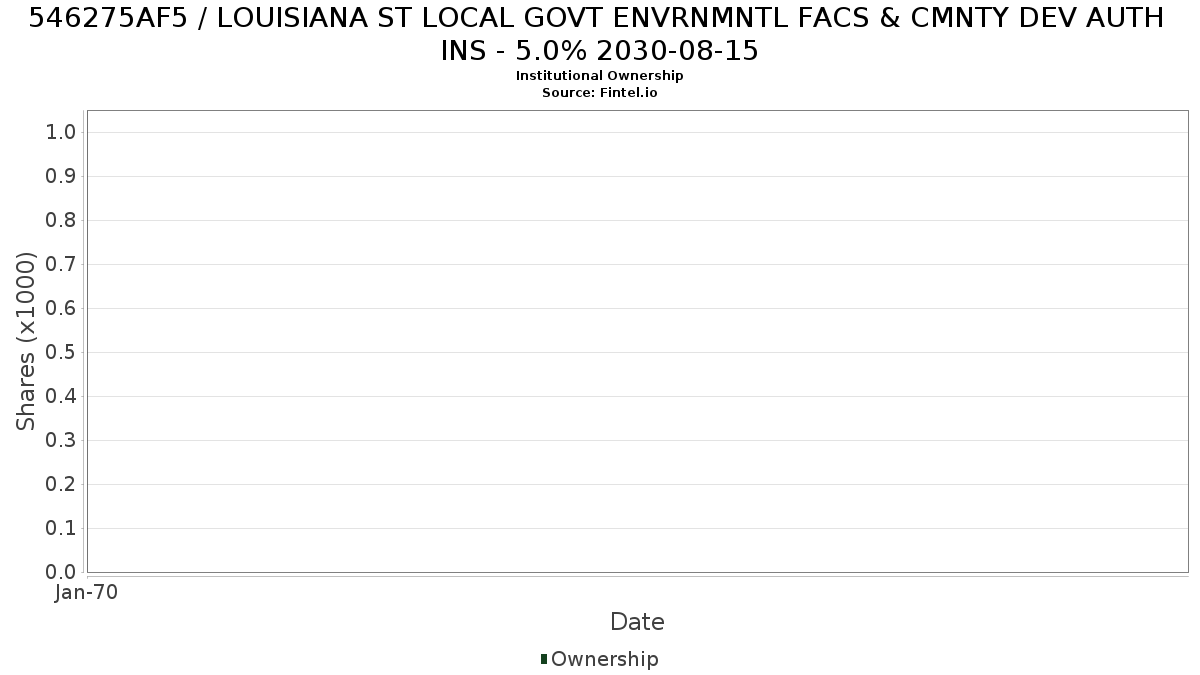Click the Ownership legend color marker
The height and width of the screenshot is (675, 1200).
click(544, 659)
